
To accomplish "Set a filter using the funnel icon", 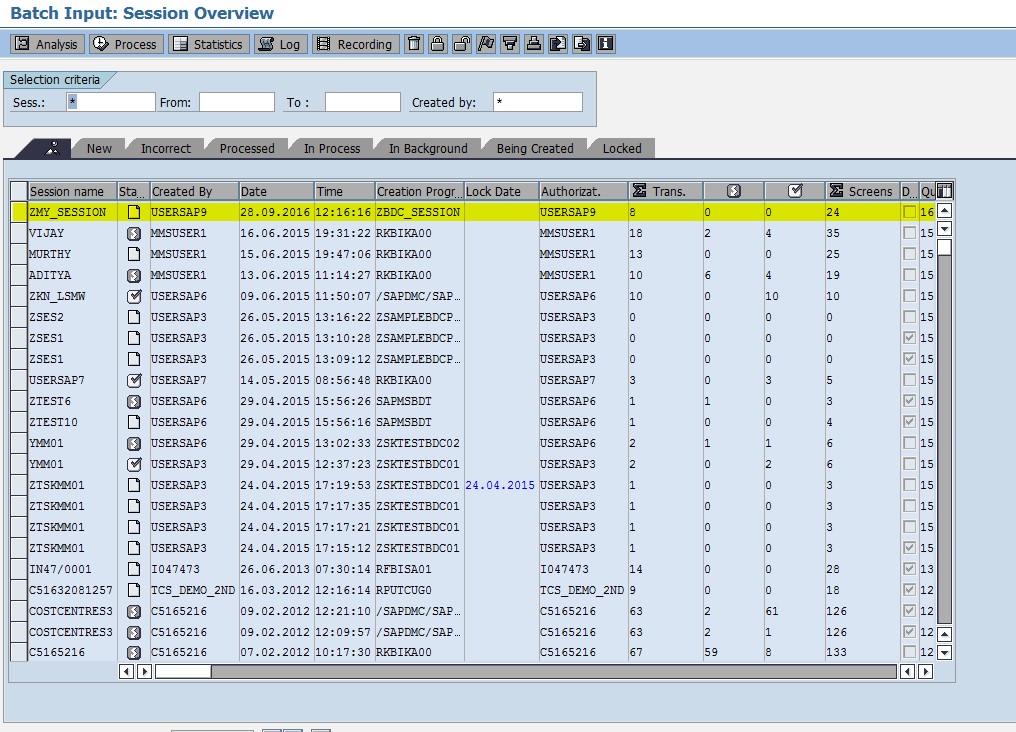I will (x=509, y=43).
